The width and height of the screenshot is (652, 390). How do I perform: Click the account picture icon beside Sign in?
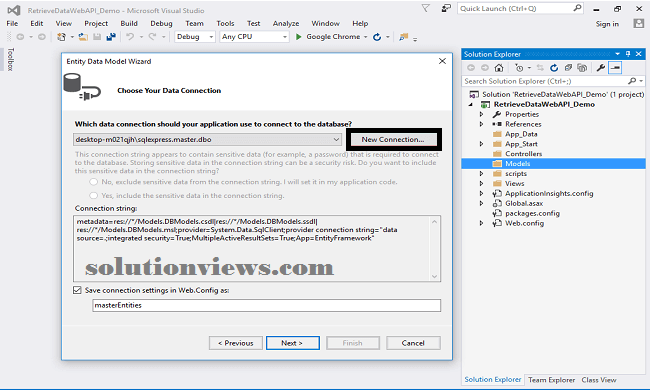[x=639, y=24]
